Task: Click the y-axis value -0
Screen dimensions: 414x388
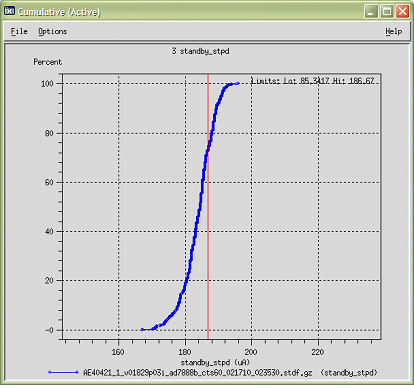Action: click(x=49, y=330)
